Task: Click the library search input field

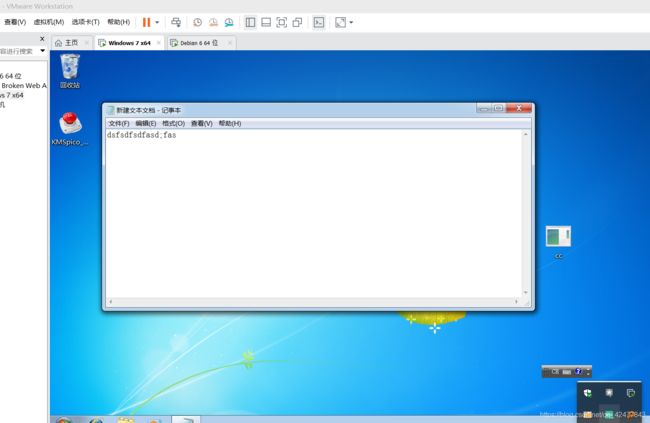Action: pos(17,51)
